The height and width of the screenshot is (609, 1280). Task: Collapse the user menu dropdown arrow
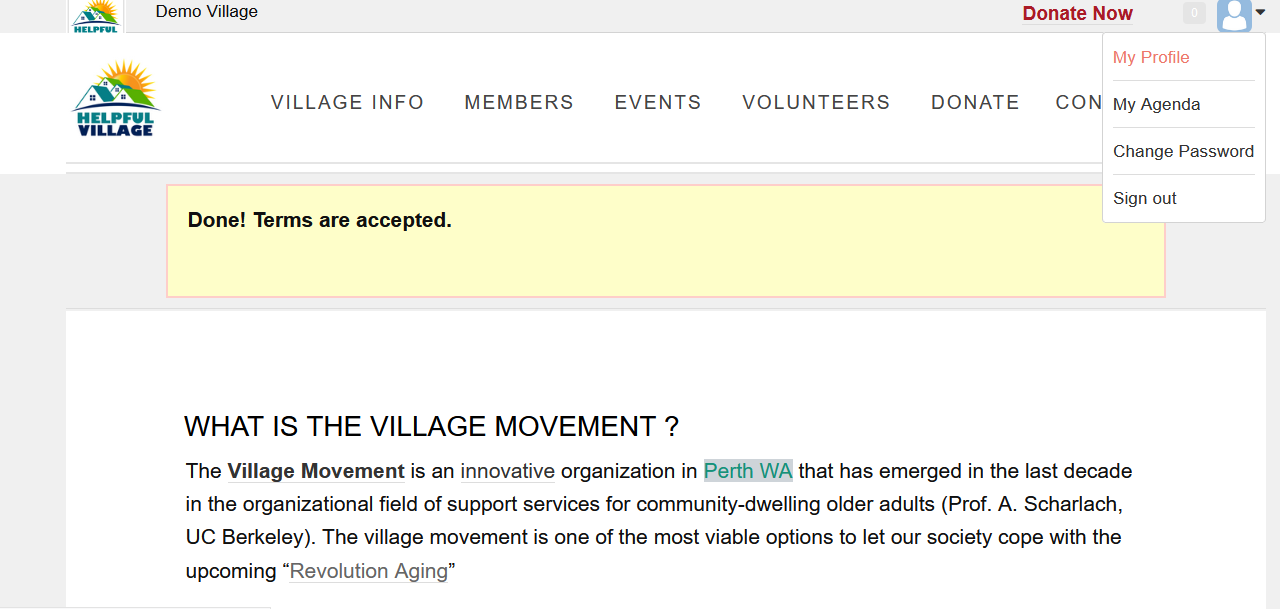(1261, 12)
